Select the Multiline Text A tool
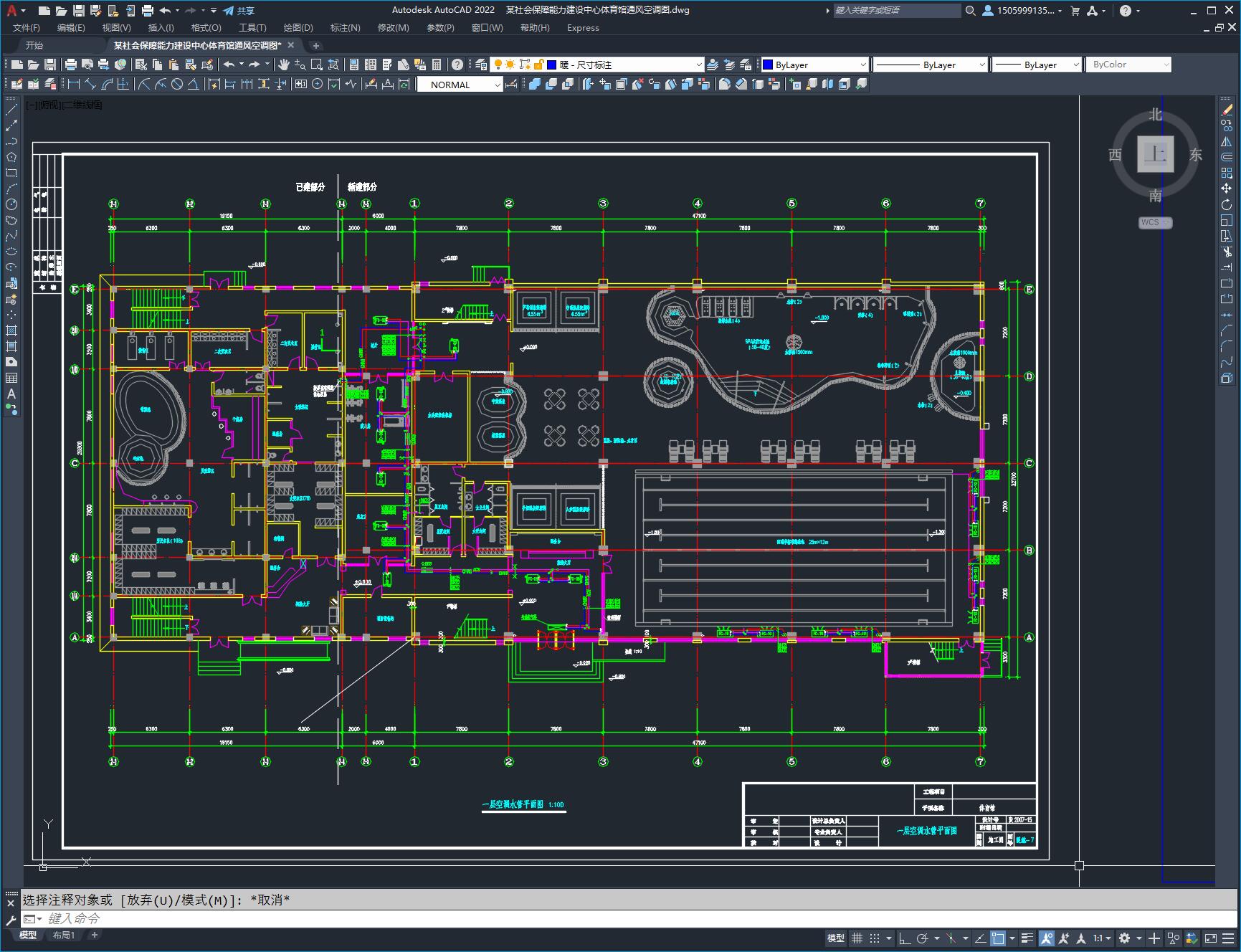 coord(11,394)
